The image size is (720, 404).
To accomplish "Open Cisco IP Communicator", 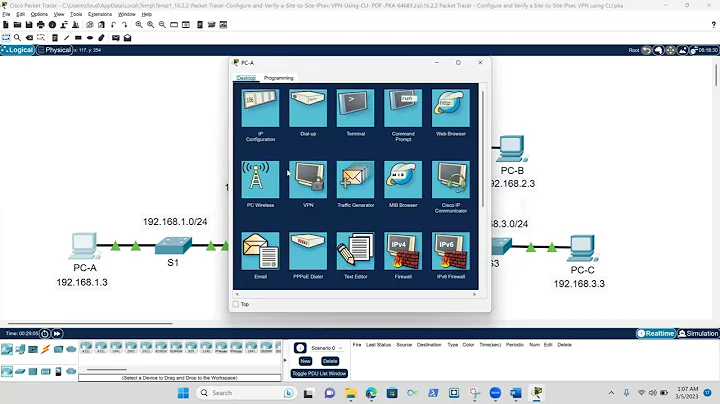I will pyautogui.click(x=451, y=180).
